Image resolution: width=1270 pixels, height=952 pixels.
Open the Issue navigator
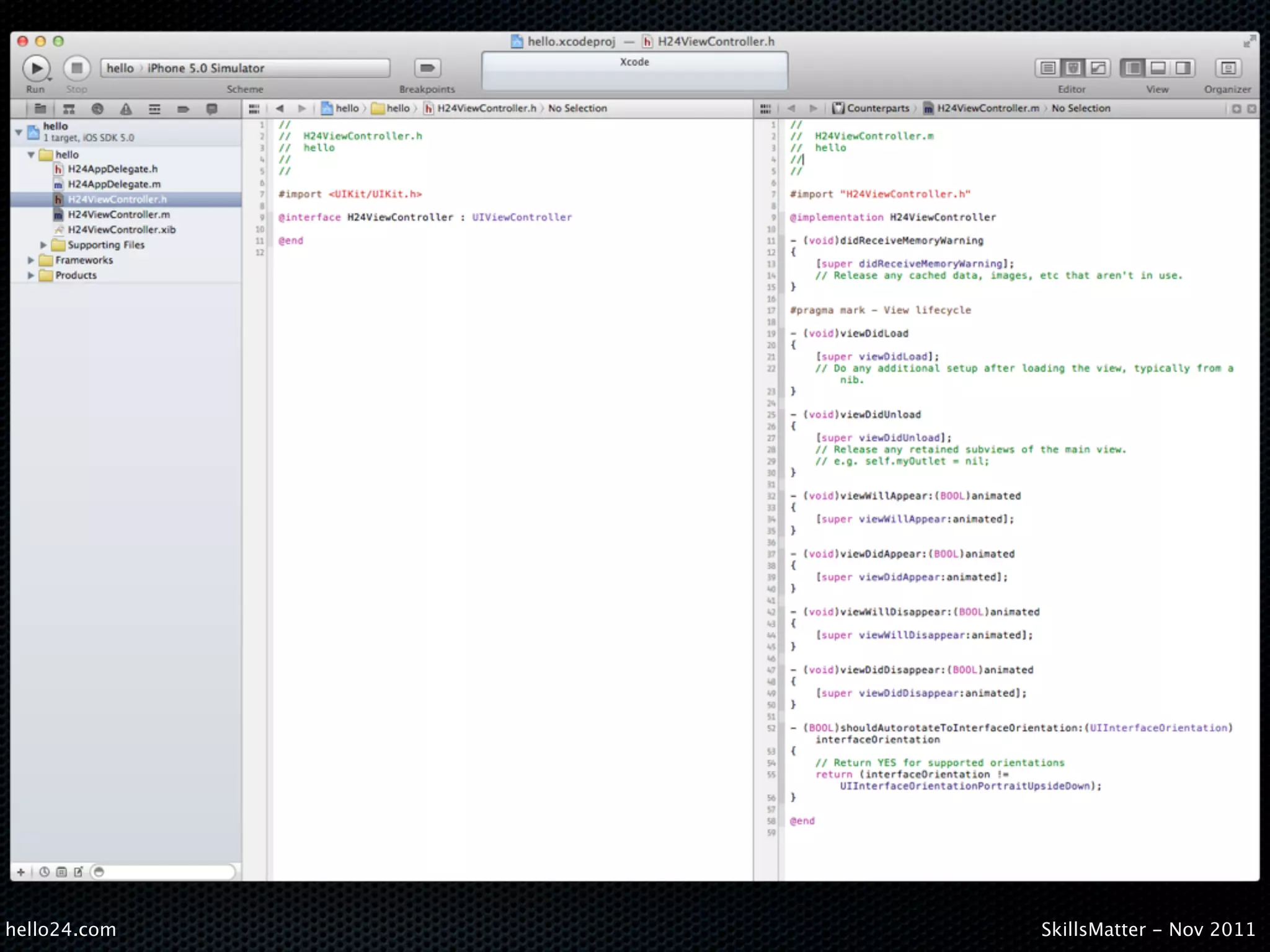click(x=126, y=109)
